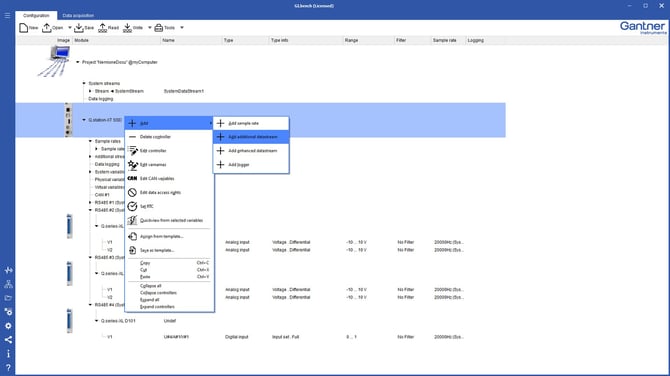The image size is (670, 376).
Task: Click the folder icon in the left sidebar
Action: [x=8, y=298]
